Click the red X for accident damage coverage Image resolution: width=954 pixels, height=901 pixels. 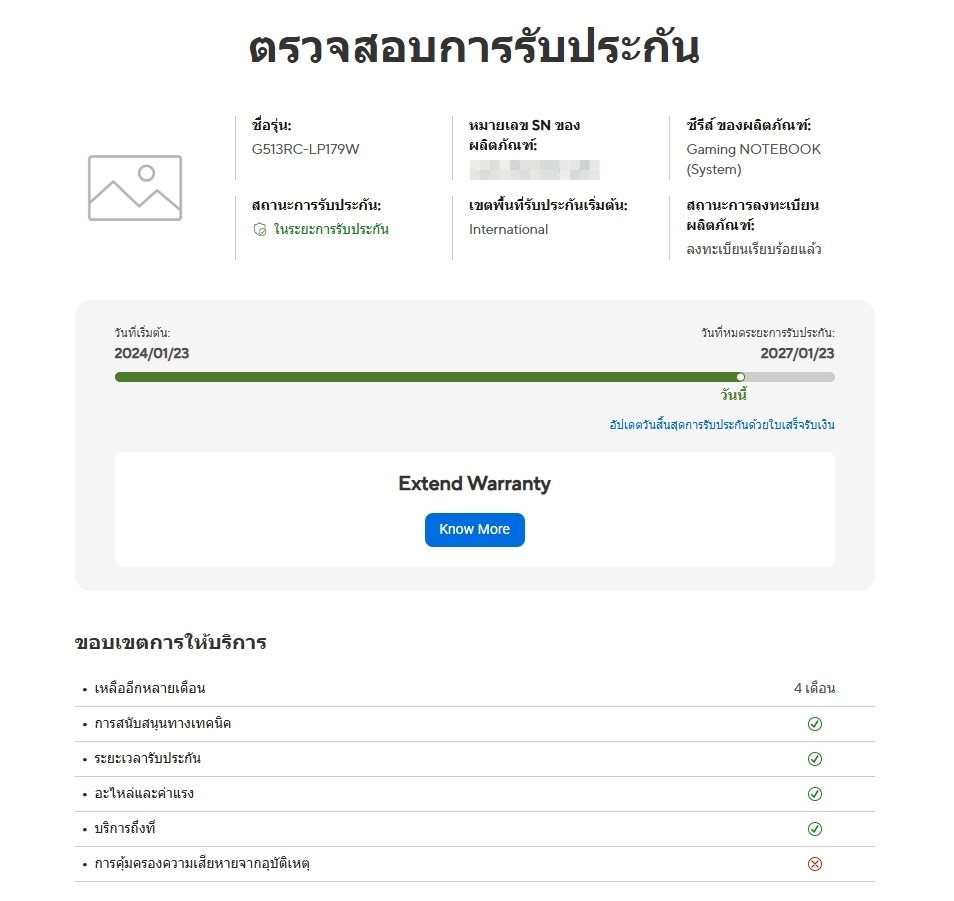815,864
